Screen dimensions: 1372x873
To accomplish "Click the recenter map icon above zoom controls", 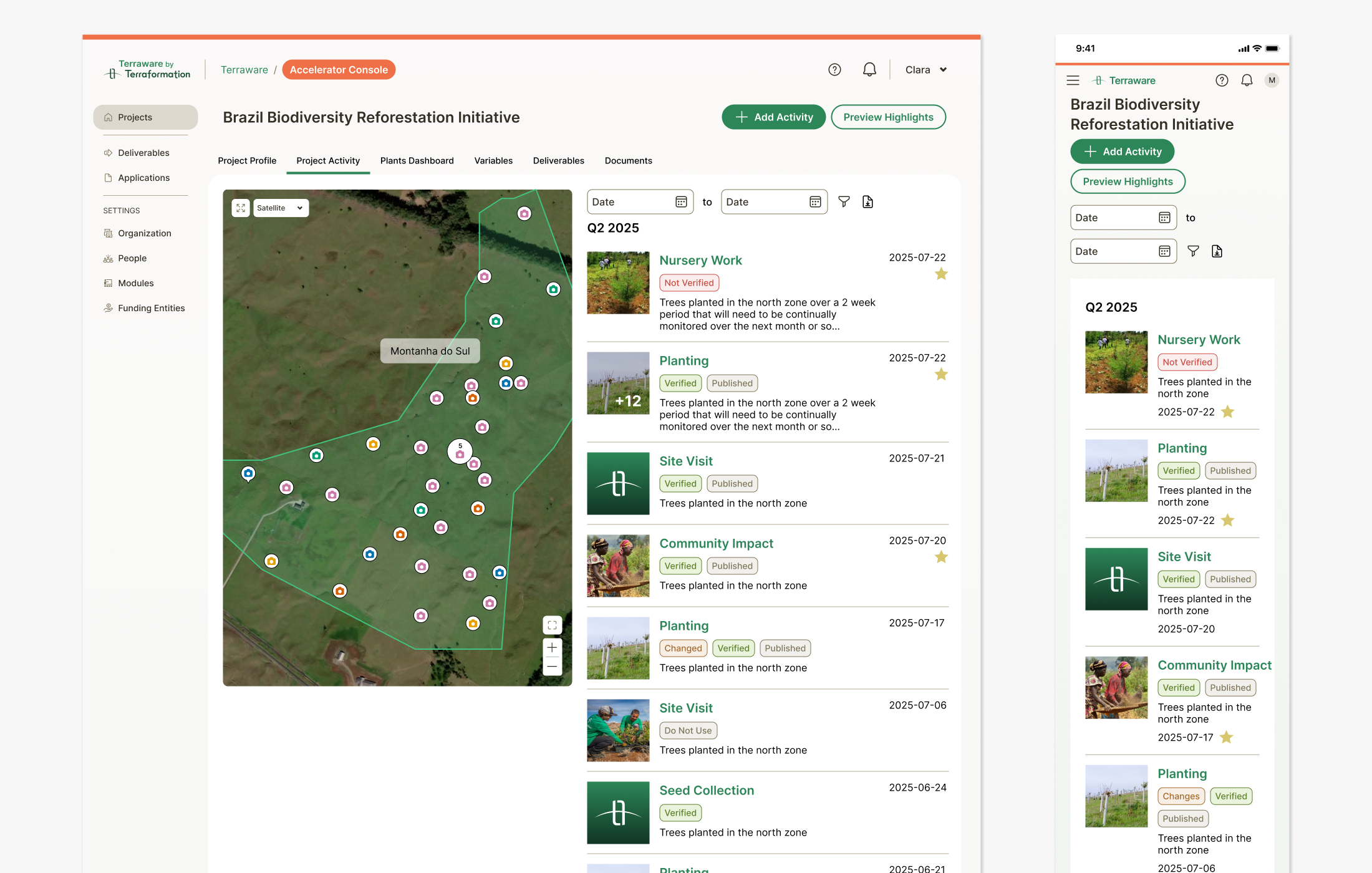I will 552,625.
